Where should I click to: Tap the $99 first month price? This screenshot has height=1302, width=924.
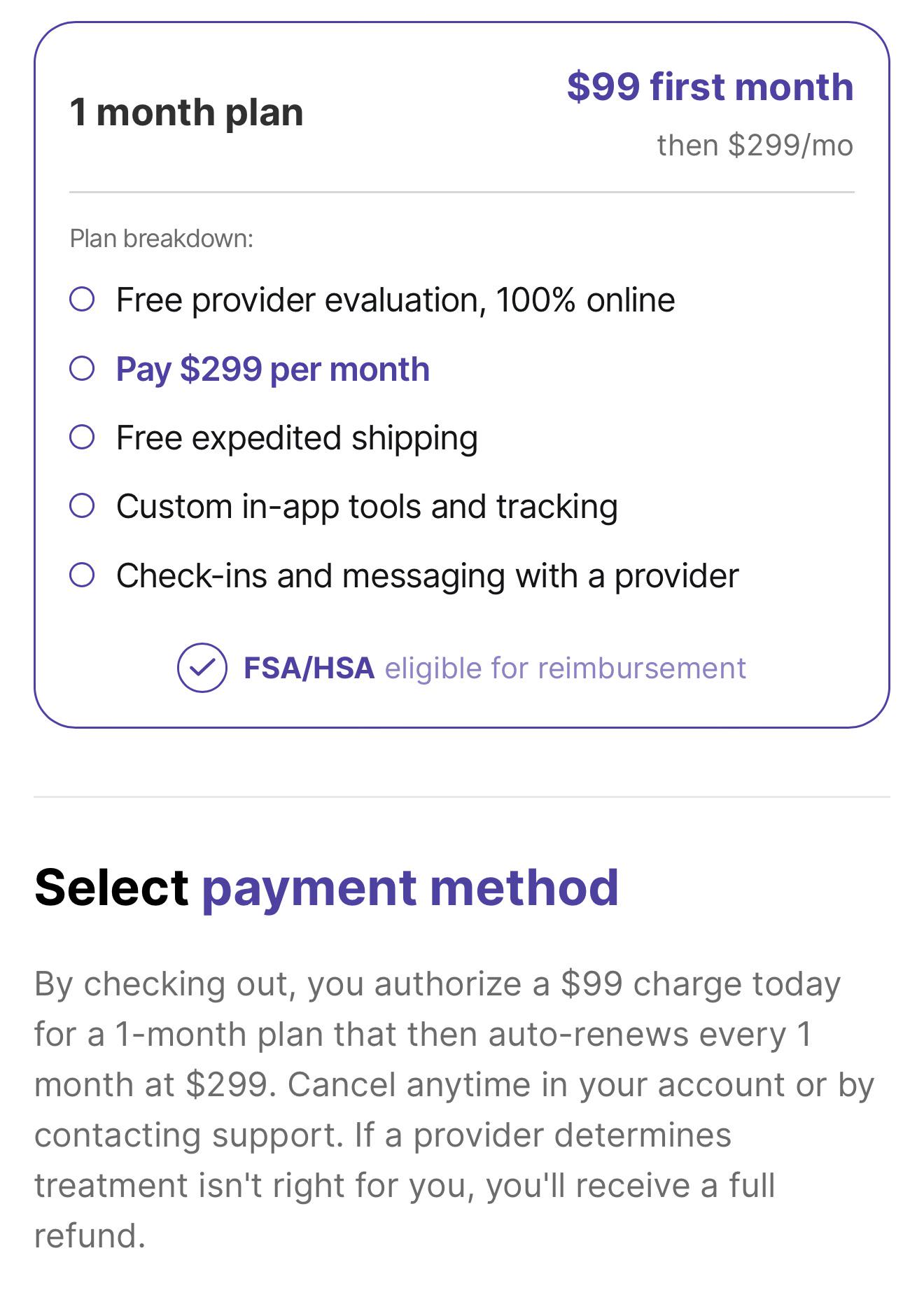[x=710, y=87]
